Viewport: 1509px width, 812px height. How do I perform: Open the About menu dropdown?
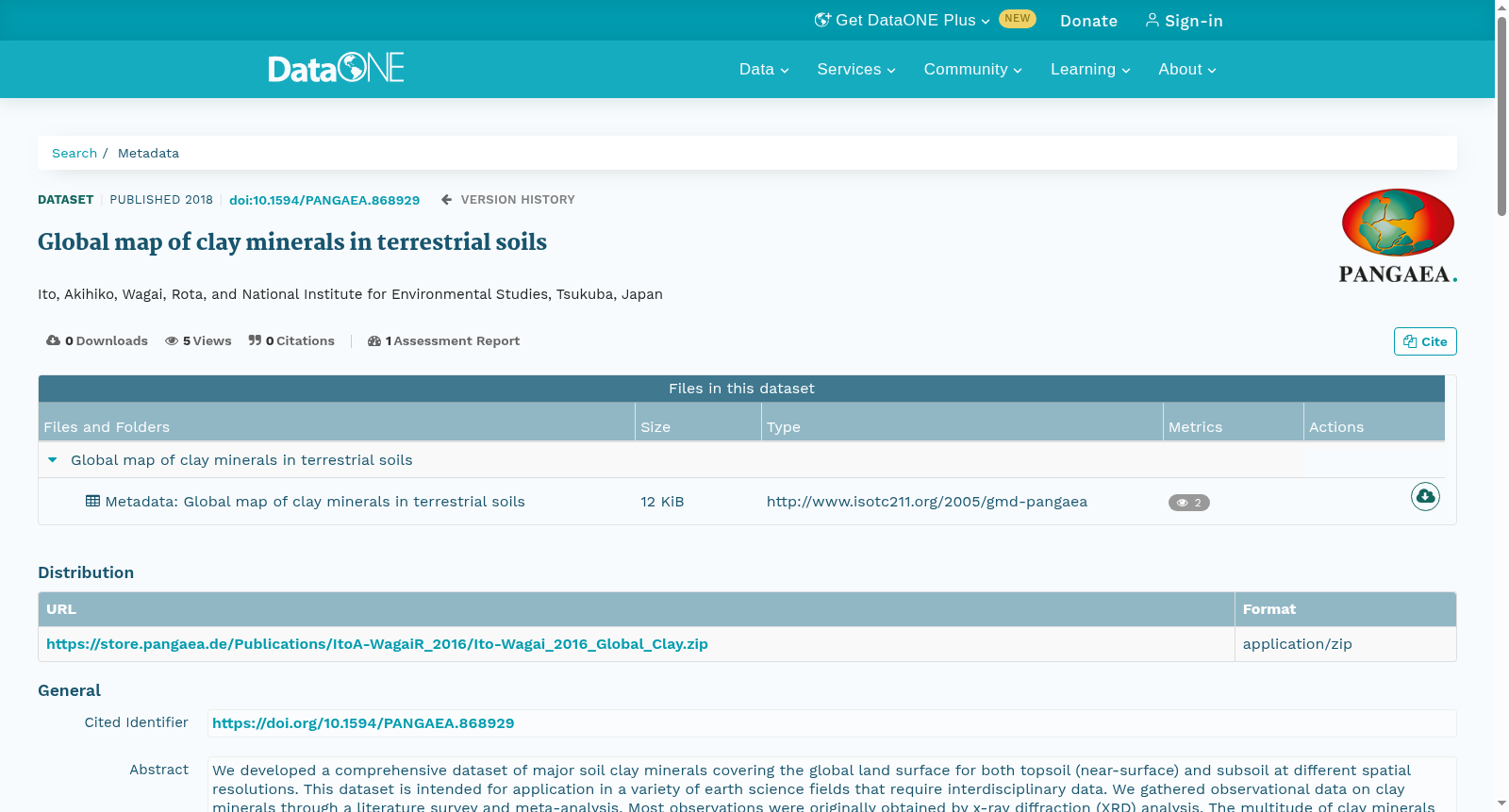(1187, 69)
